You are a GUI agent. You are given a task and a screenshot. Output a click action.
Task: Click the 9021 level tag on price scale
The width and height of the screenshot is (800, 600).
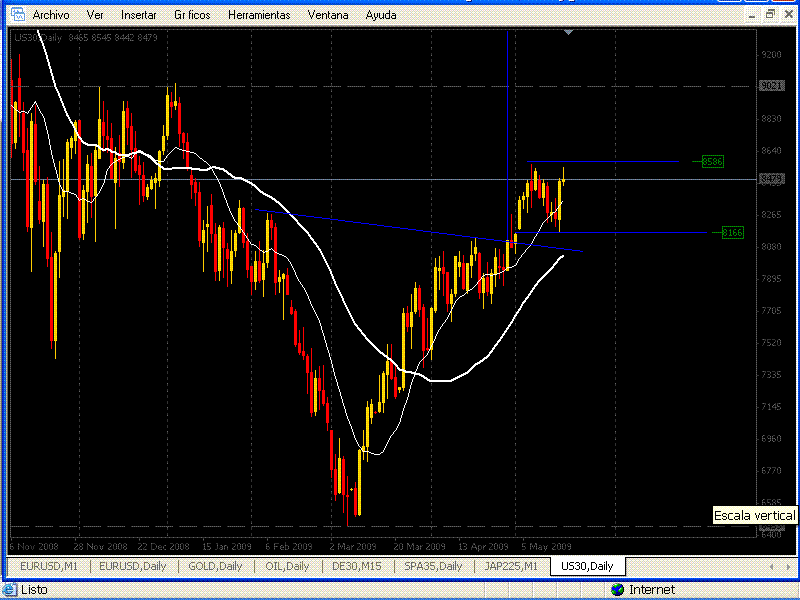click(771, 86)
